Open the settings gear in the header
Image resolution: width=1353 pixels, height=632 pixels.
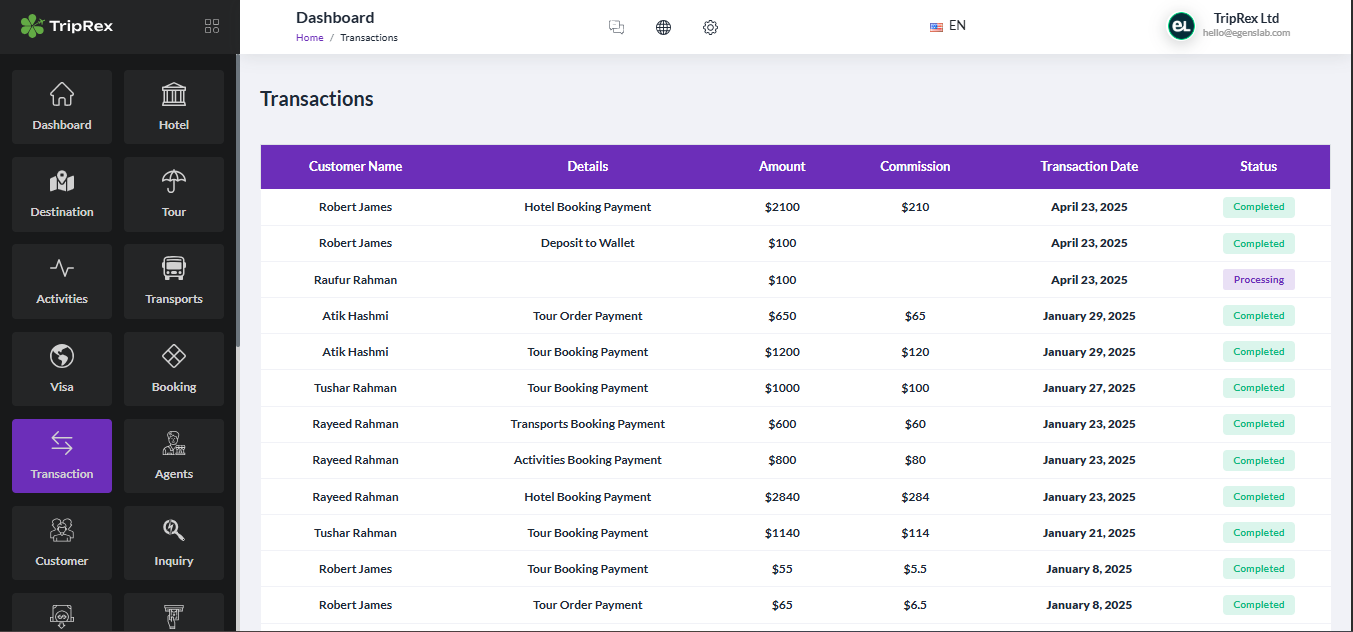tap(710, 27)
